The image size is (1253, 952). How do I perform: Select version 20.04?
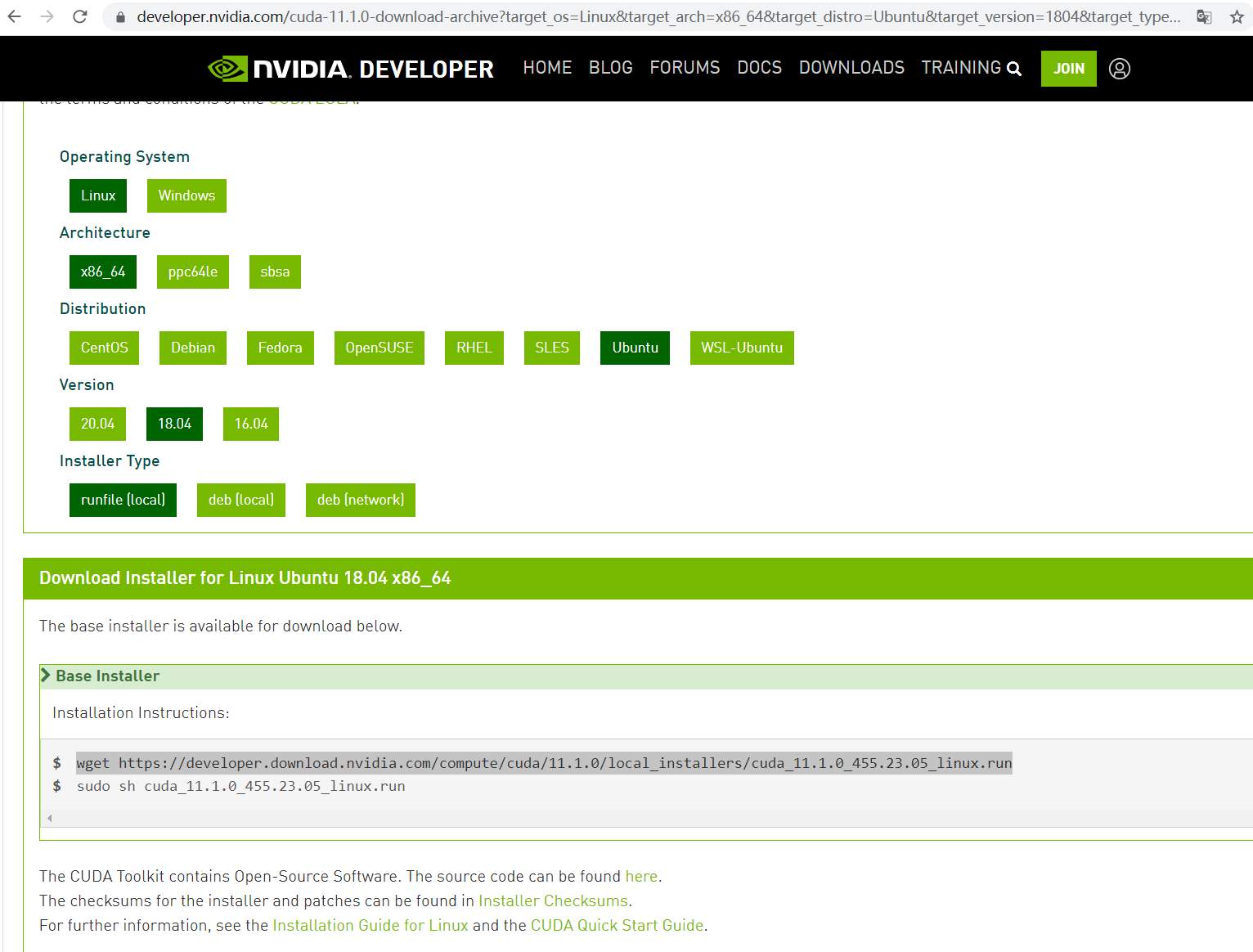pos(98,424)
